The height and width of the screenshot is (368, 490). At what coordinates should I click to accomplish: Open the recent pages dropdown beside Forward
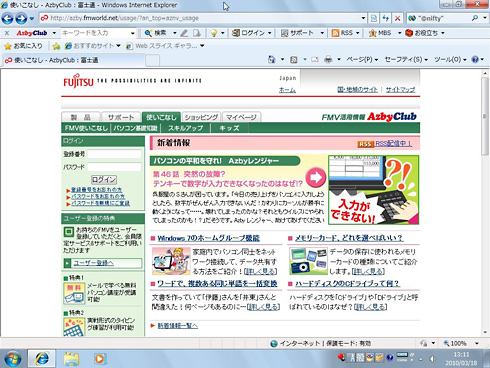[32, 19]
